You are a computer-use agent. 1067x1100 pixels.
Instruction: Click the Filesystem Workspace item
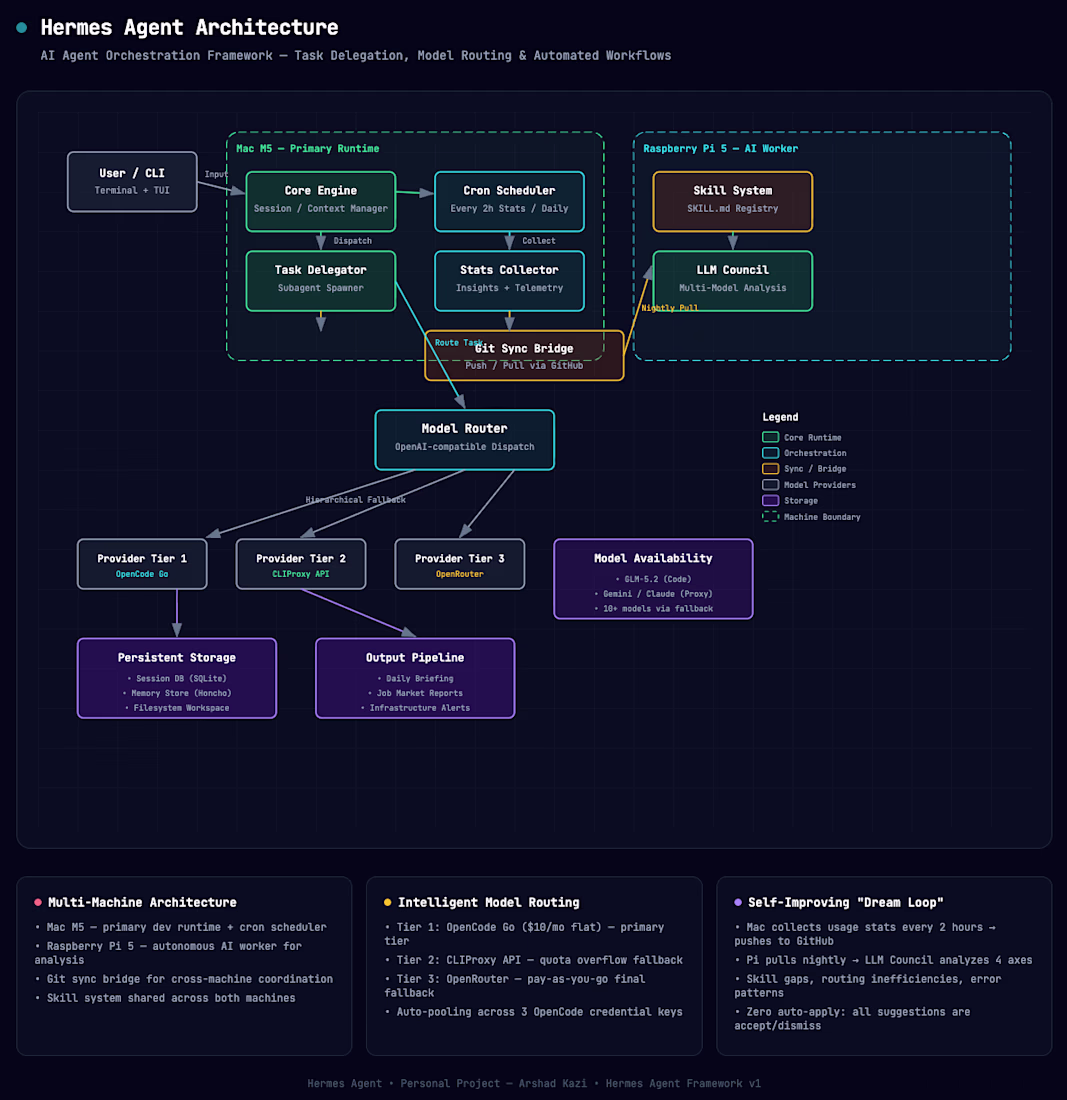point(177,708)
